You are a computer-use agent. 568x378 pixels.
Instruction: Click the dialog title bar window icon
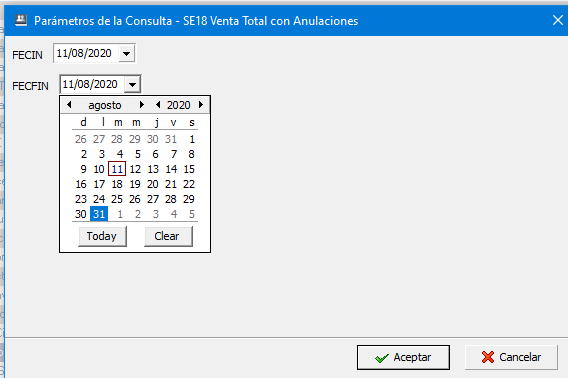pyautogui.click(x=21, y=20)
